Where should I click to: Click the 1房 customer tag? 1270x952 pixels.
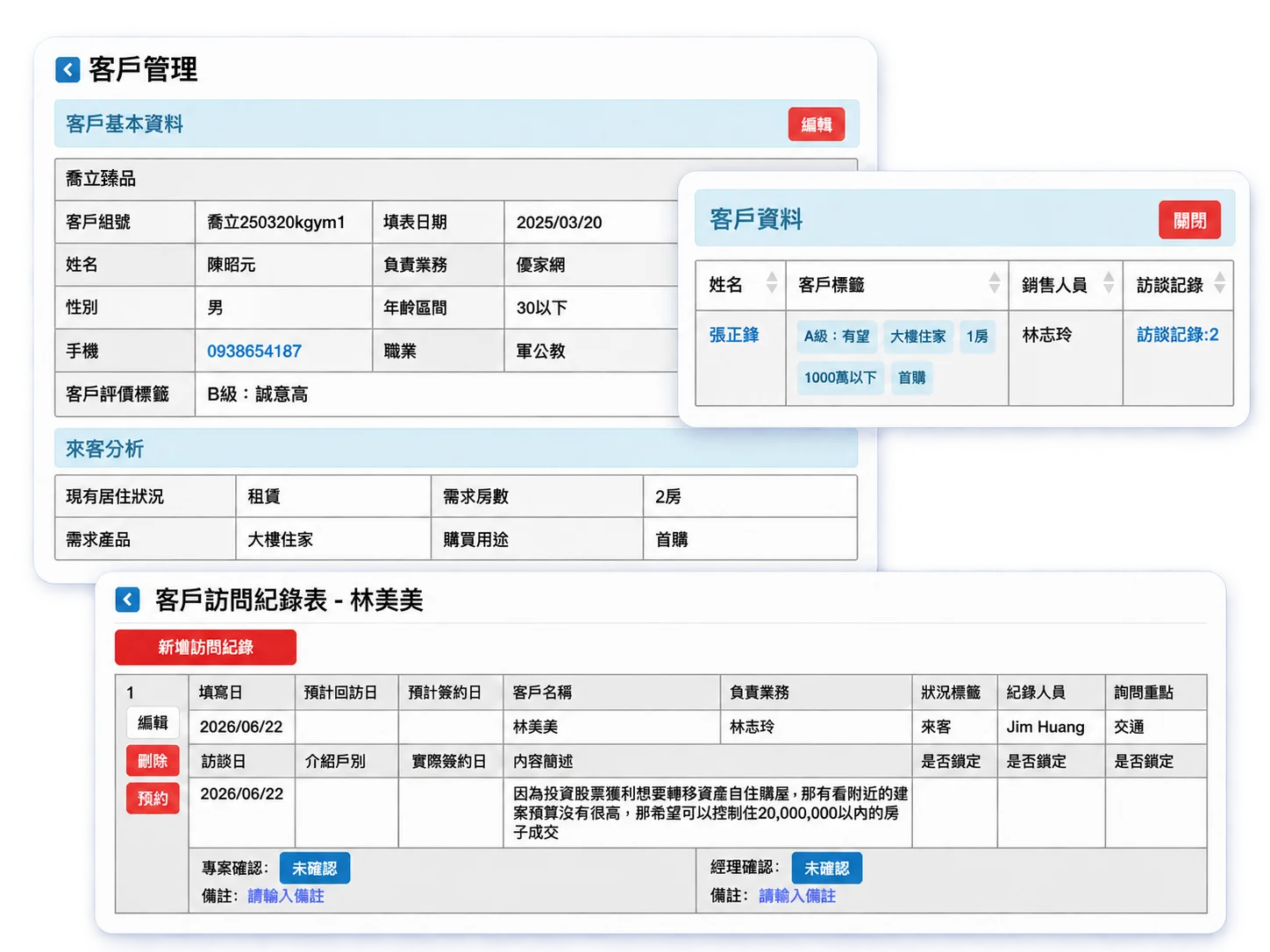coord(977,337)
